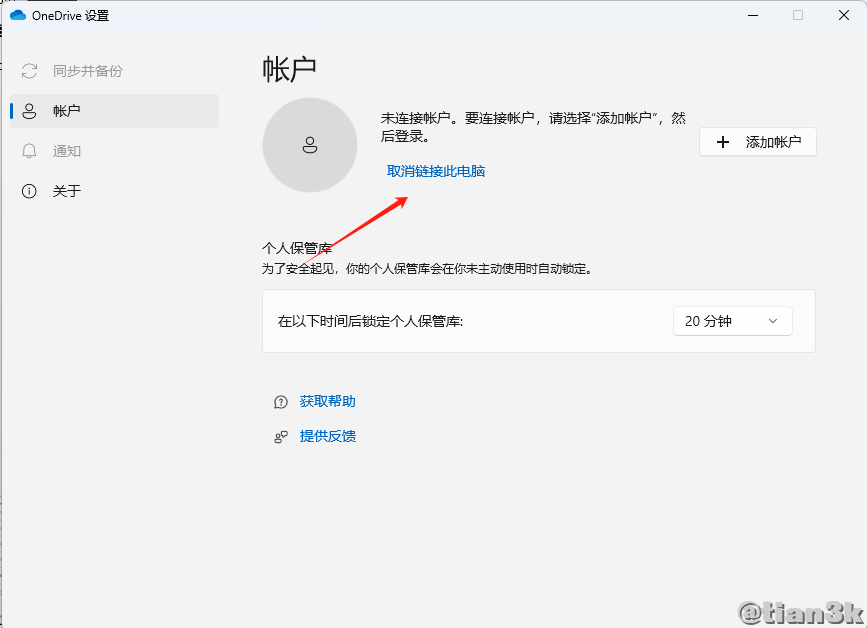Select the 帐户 sidebar item
Image resolution: width=867 pixels, height=628 pixels.
click(114, 111)
